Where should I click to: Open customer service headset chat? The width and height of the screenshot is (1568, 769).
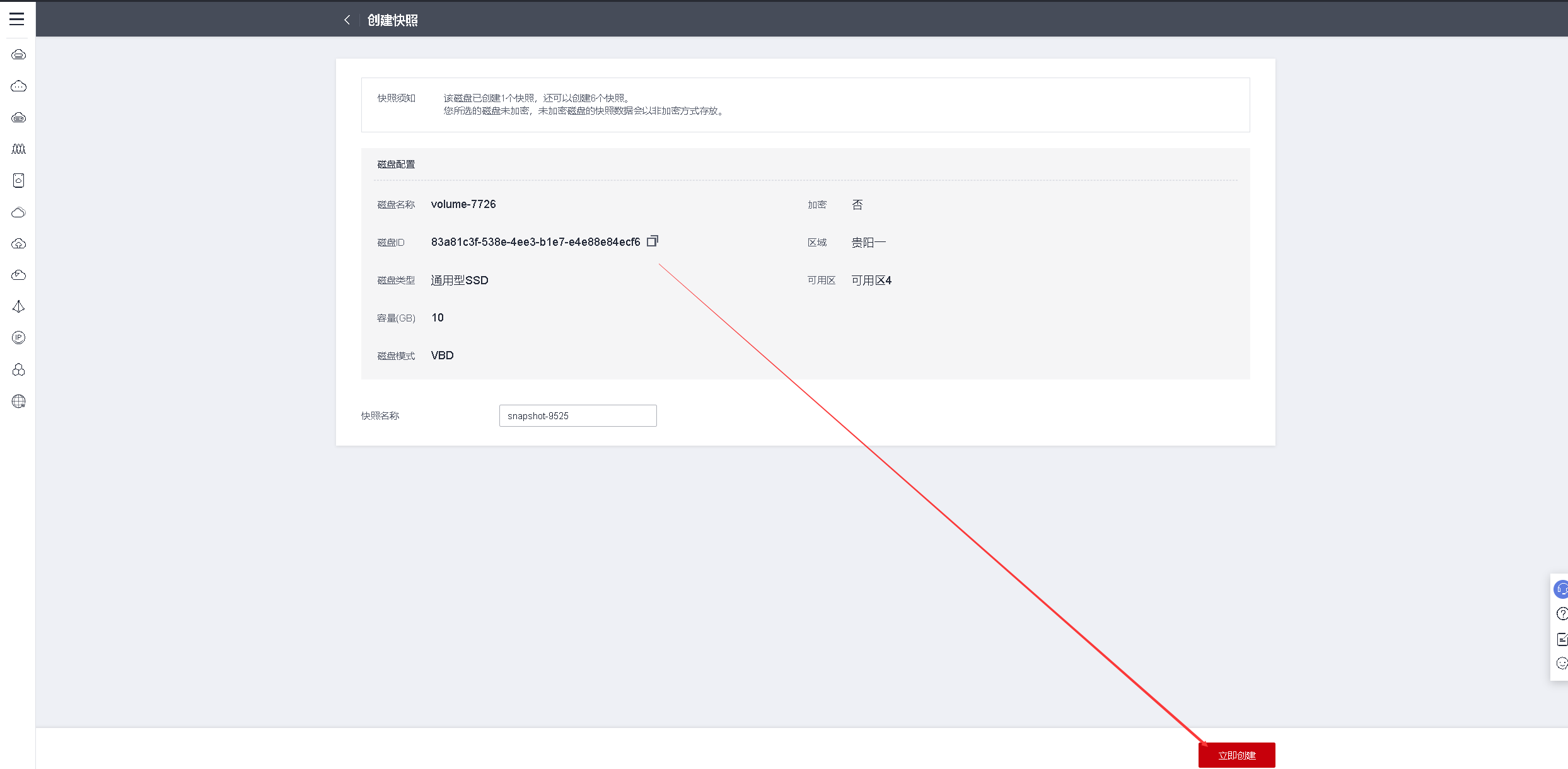(x=1561, y=589)
